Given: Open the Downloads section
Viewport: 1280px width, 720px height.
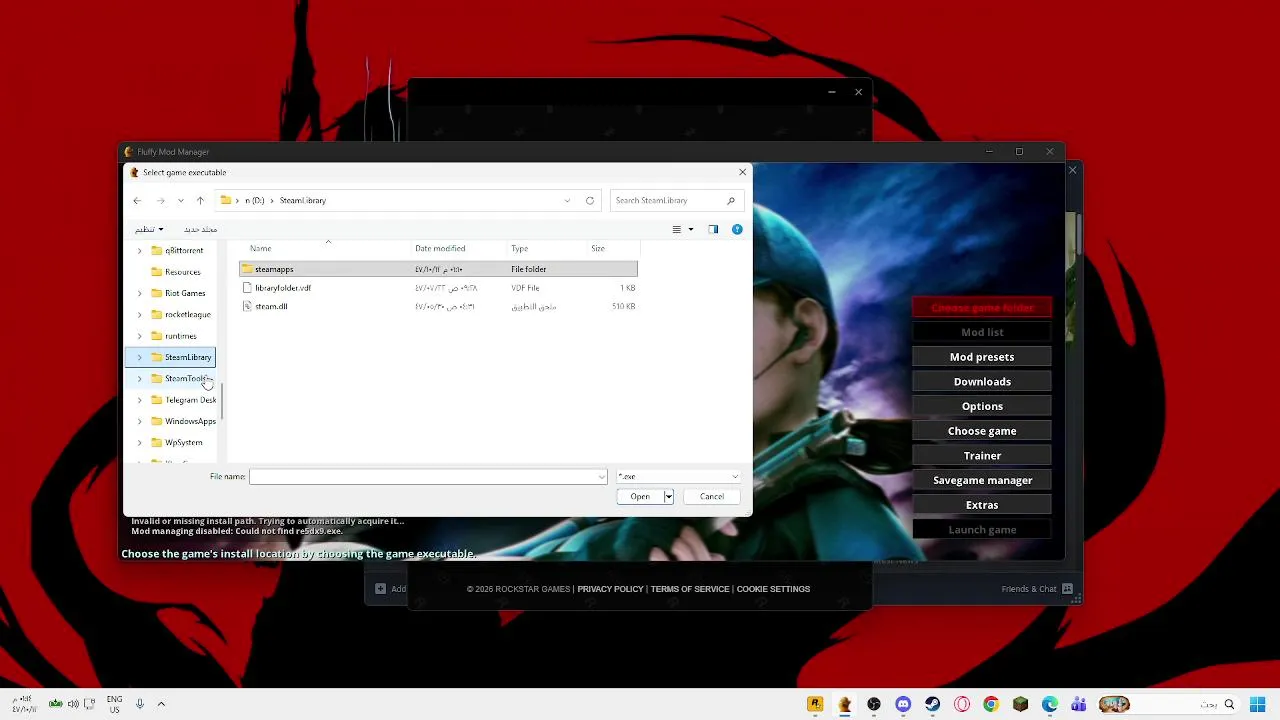Looking at the screenshot, I should coord(982,382).
